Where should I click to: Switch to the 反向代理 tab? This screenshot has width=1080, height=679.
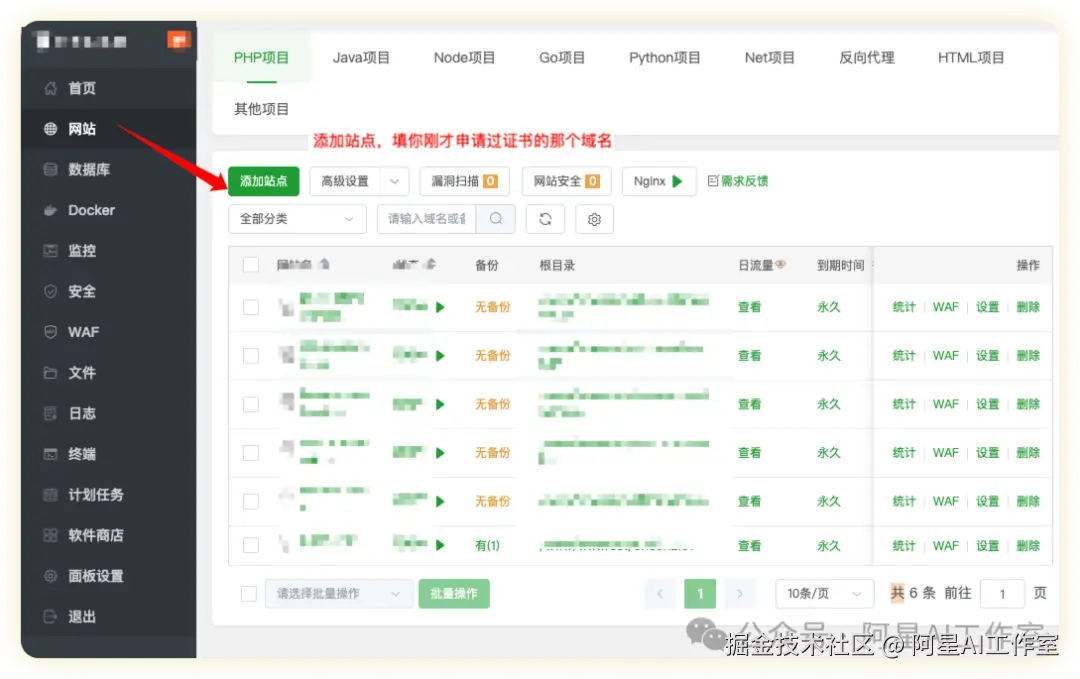point(867,58)
